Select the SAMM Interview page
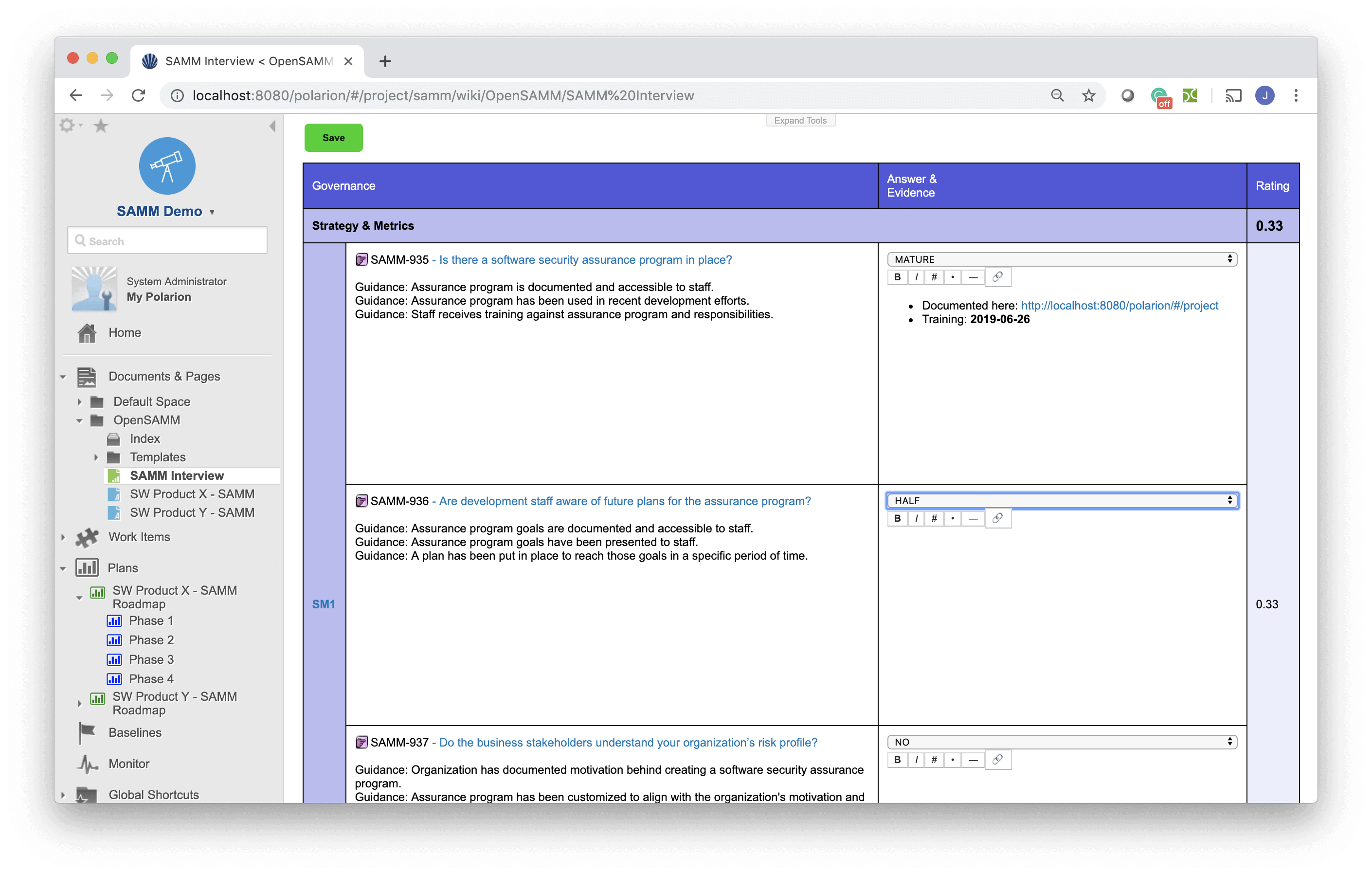Viewport: 1372px width, 875px height. click(x=177, y=475)
